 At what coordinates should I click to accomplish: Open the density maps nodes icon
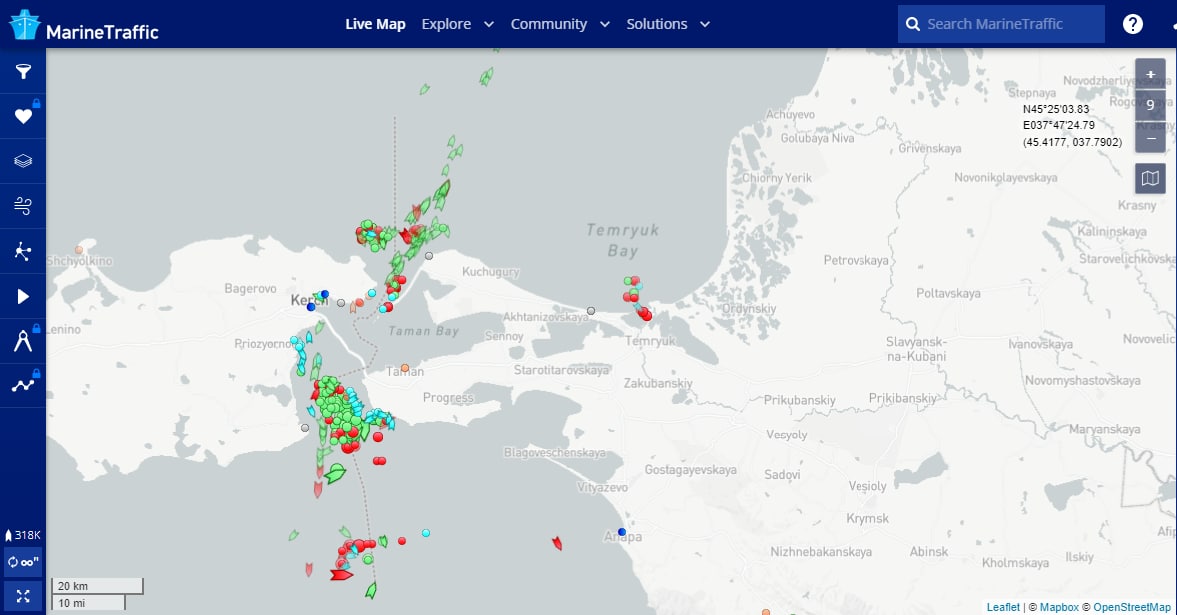coord(23,252)
